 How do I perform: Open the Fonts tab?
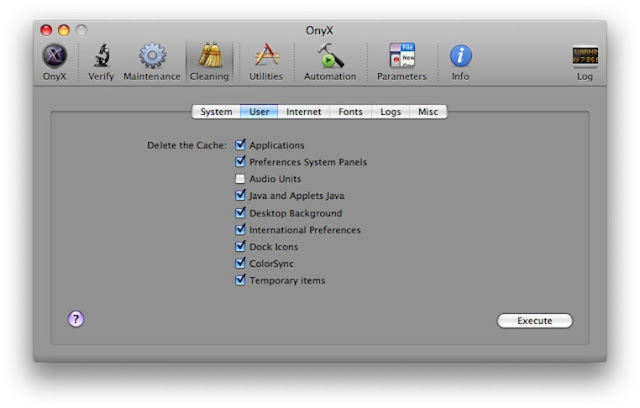[x=350, y=112]
